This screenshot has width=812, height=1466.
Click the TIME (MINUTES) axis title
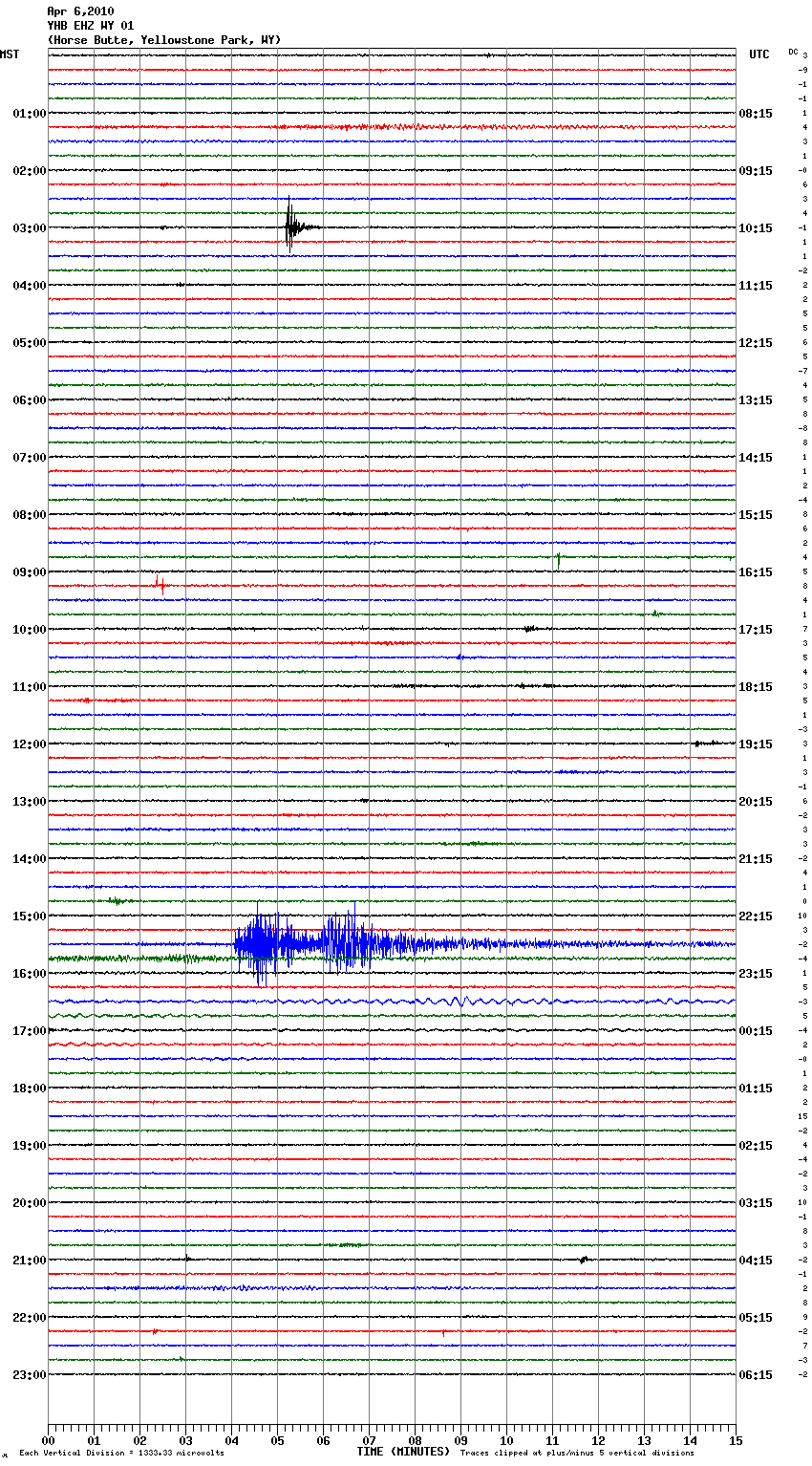pyautogui.click(x=403, y=1452)
